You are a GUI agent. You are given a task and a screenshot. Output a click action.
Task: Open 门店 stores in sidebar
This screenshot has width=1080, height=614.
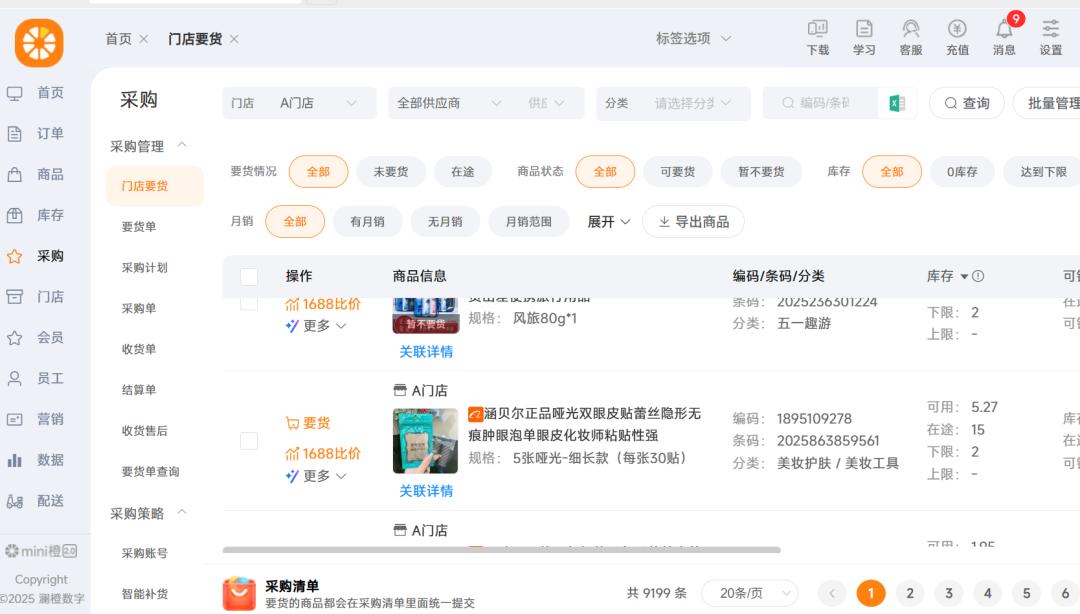pos(36,297)
